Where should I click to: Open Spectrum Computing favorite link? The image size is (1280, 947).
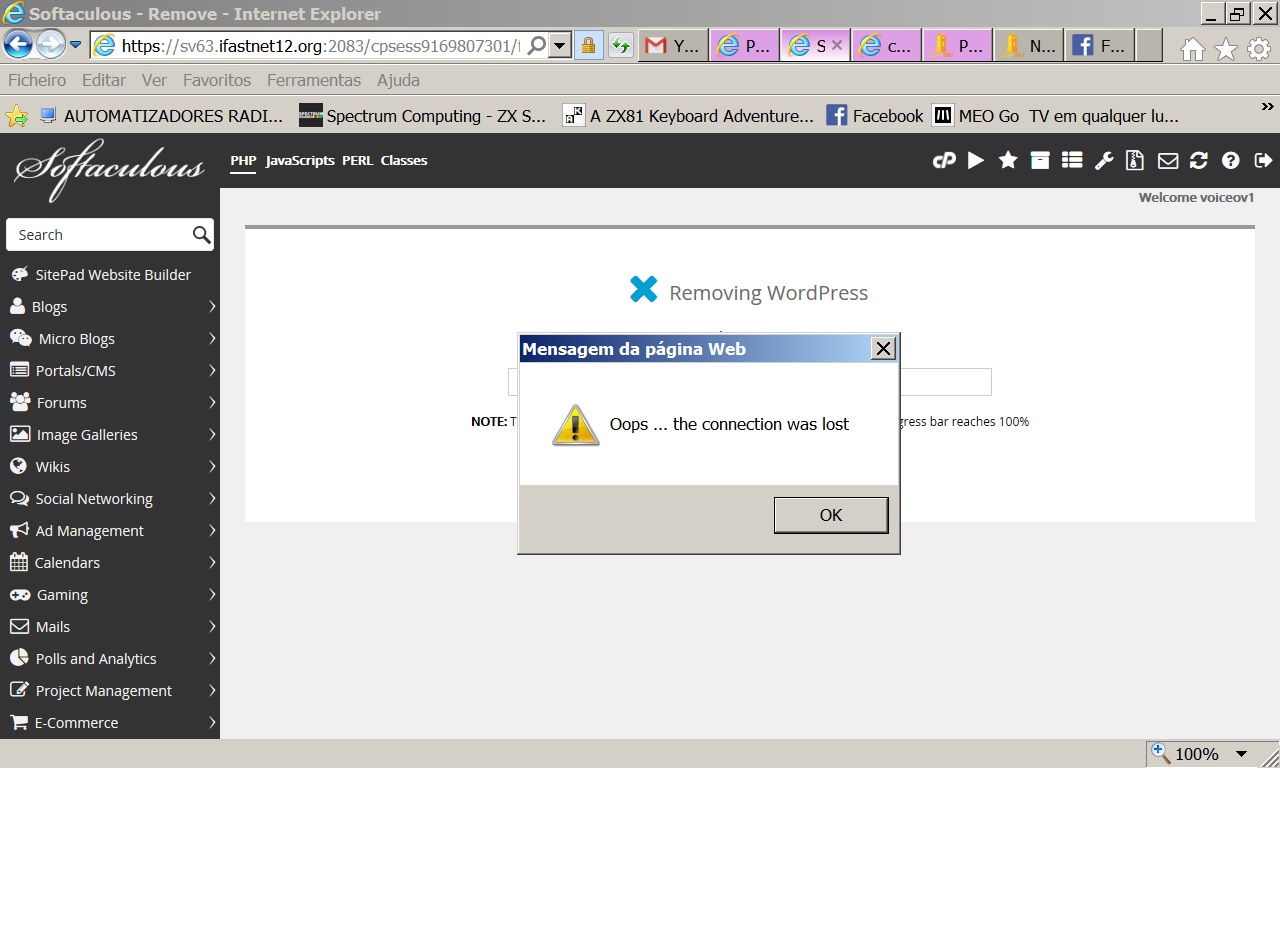423,116
